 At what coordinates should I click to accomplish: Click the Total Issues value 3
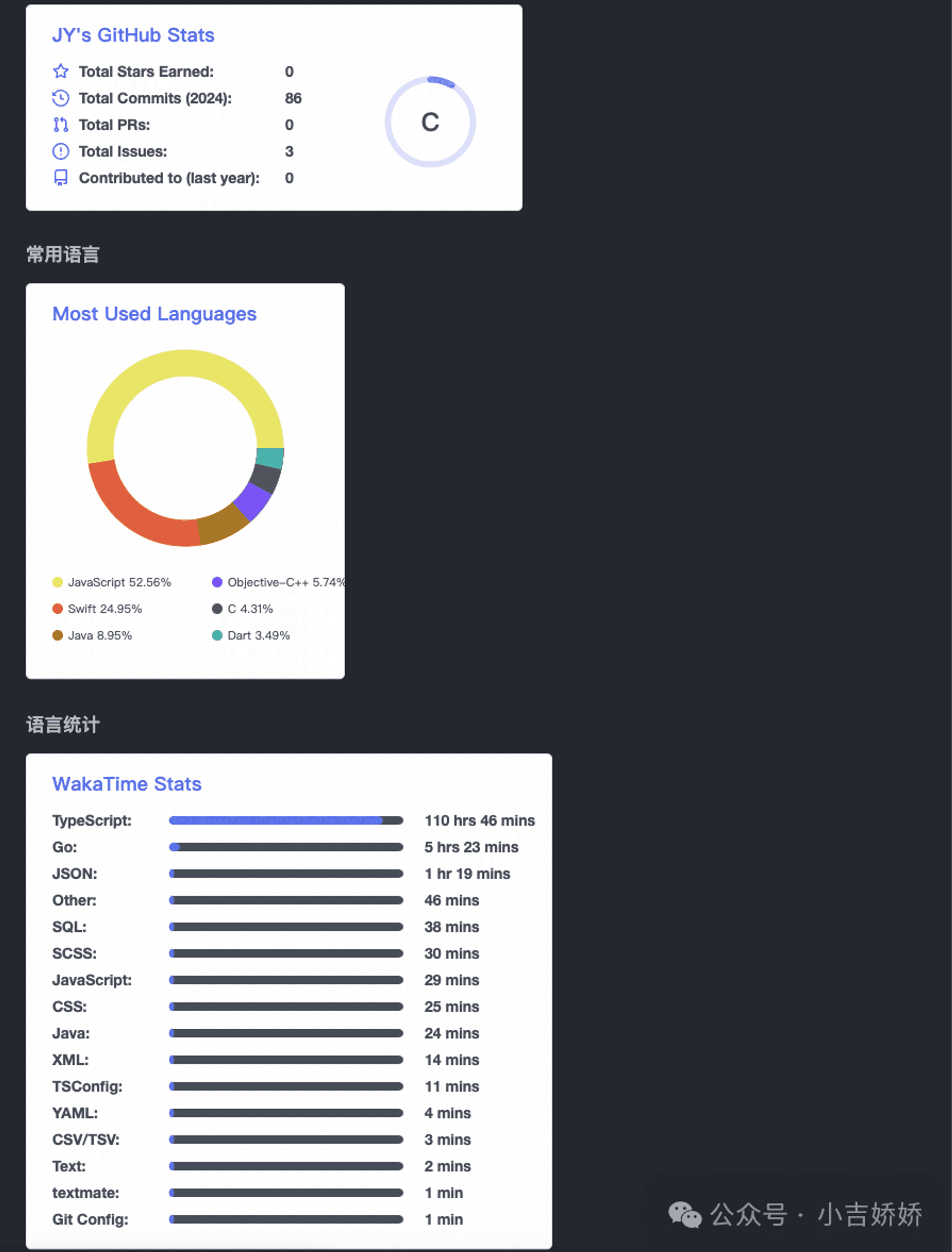[x=289, y=151]
